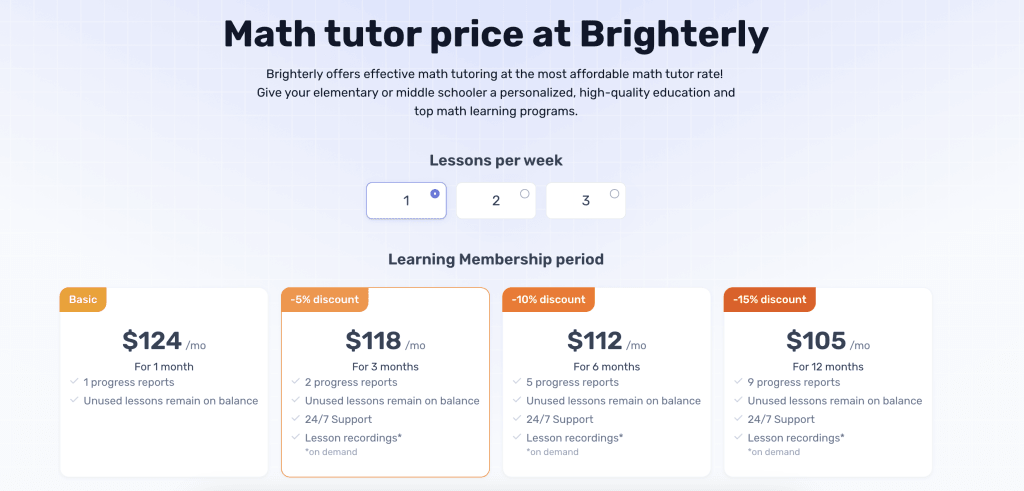1024x491 pixels.
Task: Click checkmark beside 1 progress reports
Action: coord(74,382)
